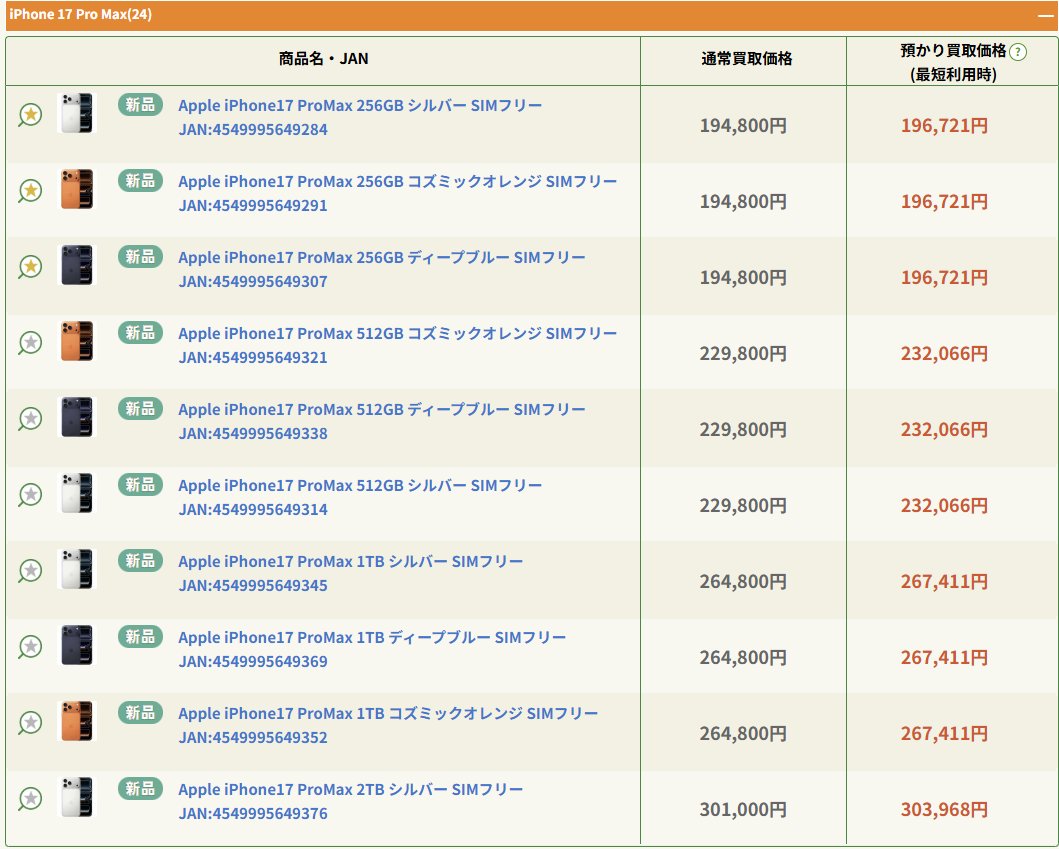Select JAN:4549995649338 text
The width and height of the screenshot is (1059, 849).
point(253,434)
